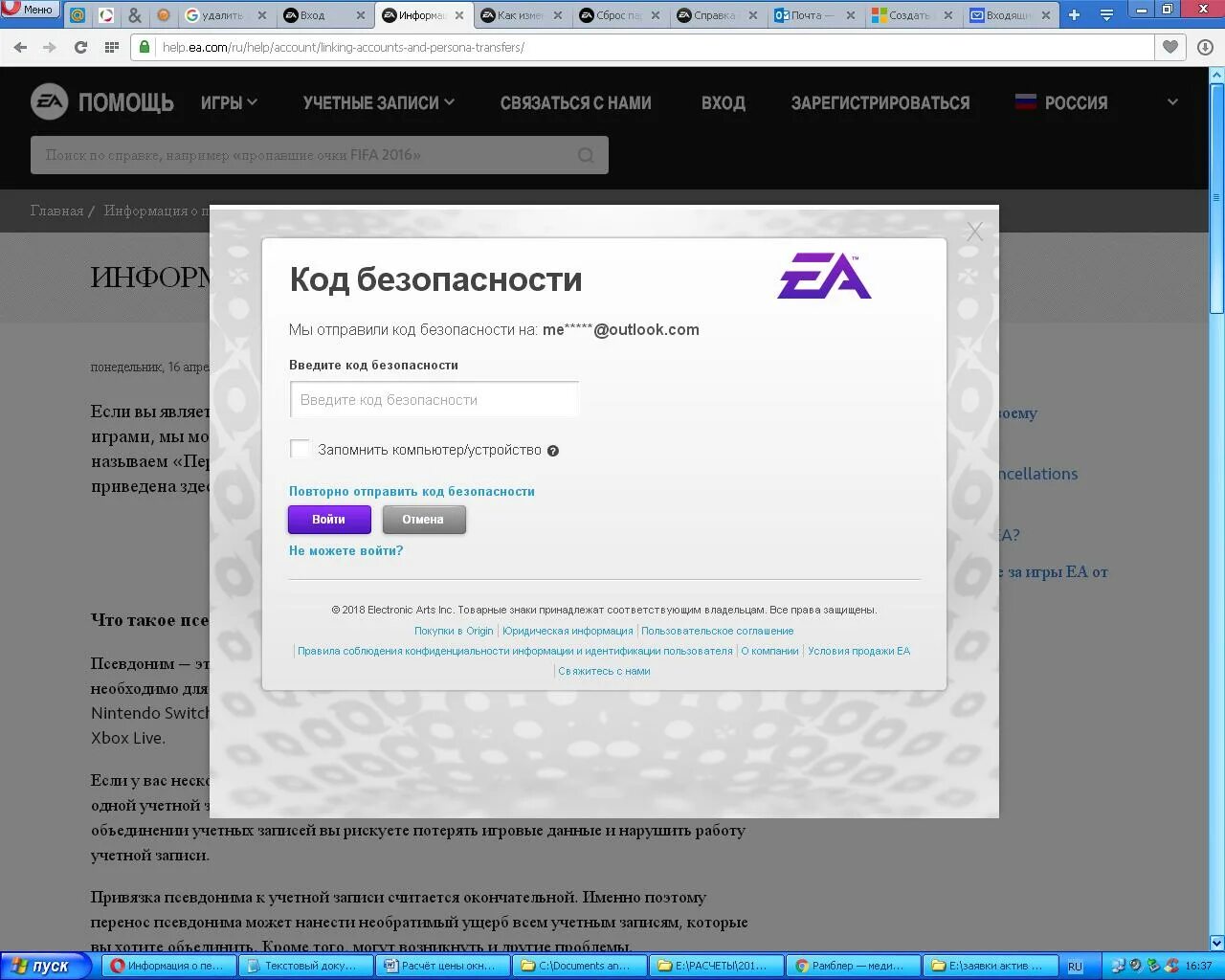The height and width of the screenshot is (980, 1225).
Task: Click the search magnifier icon
Action: 586,155
